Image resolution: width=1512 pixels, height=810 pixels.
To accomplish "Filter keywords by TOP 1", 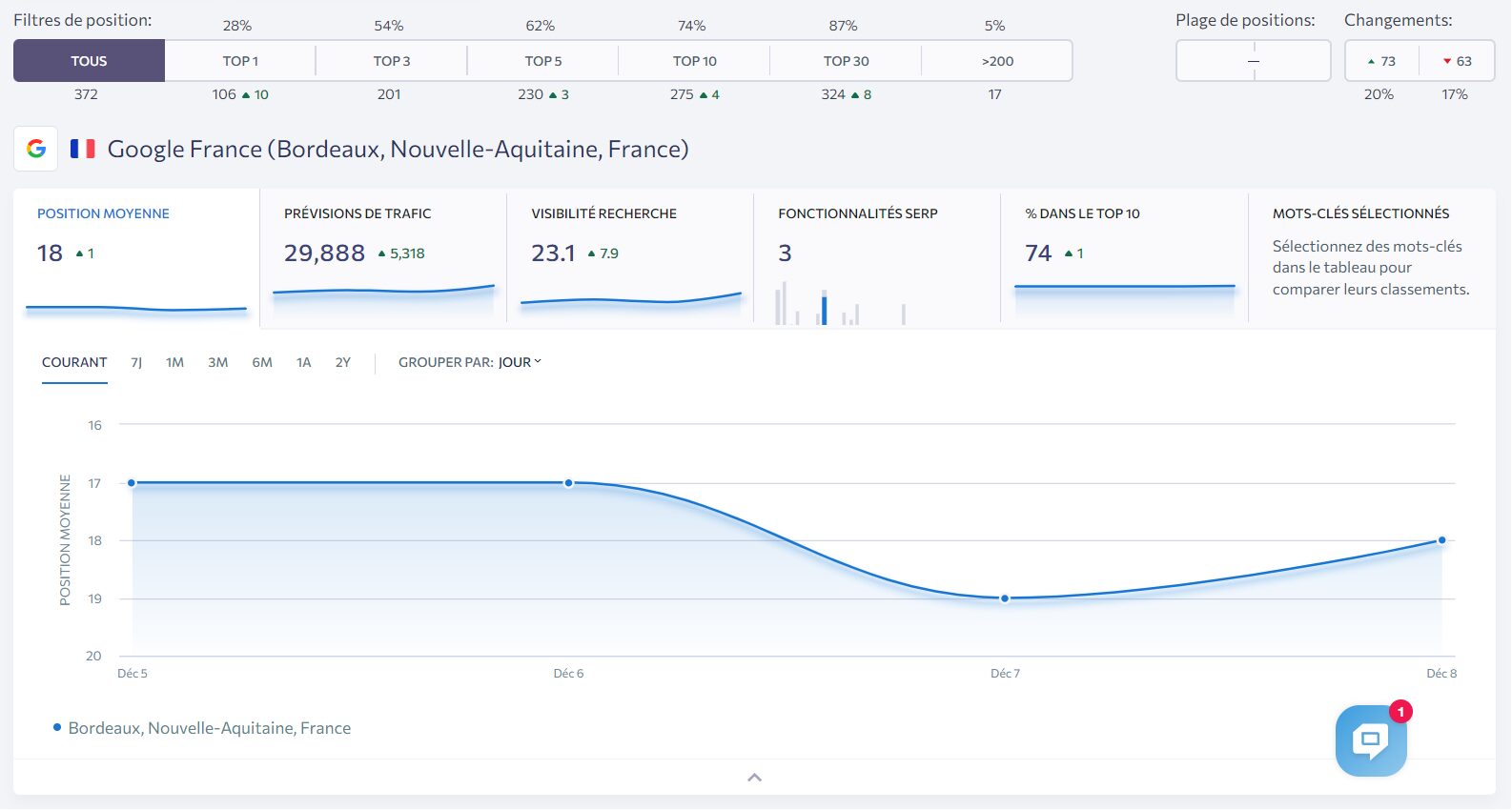I will [240, 61].
